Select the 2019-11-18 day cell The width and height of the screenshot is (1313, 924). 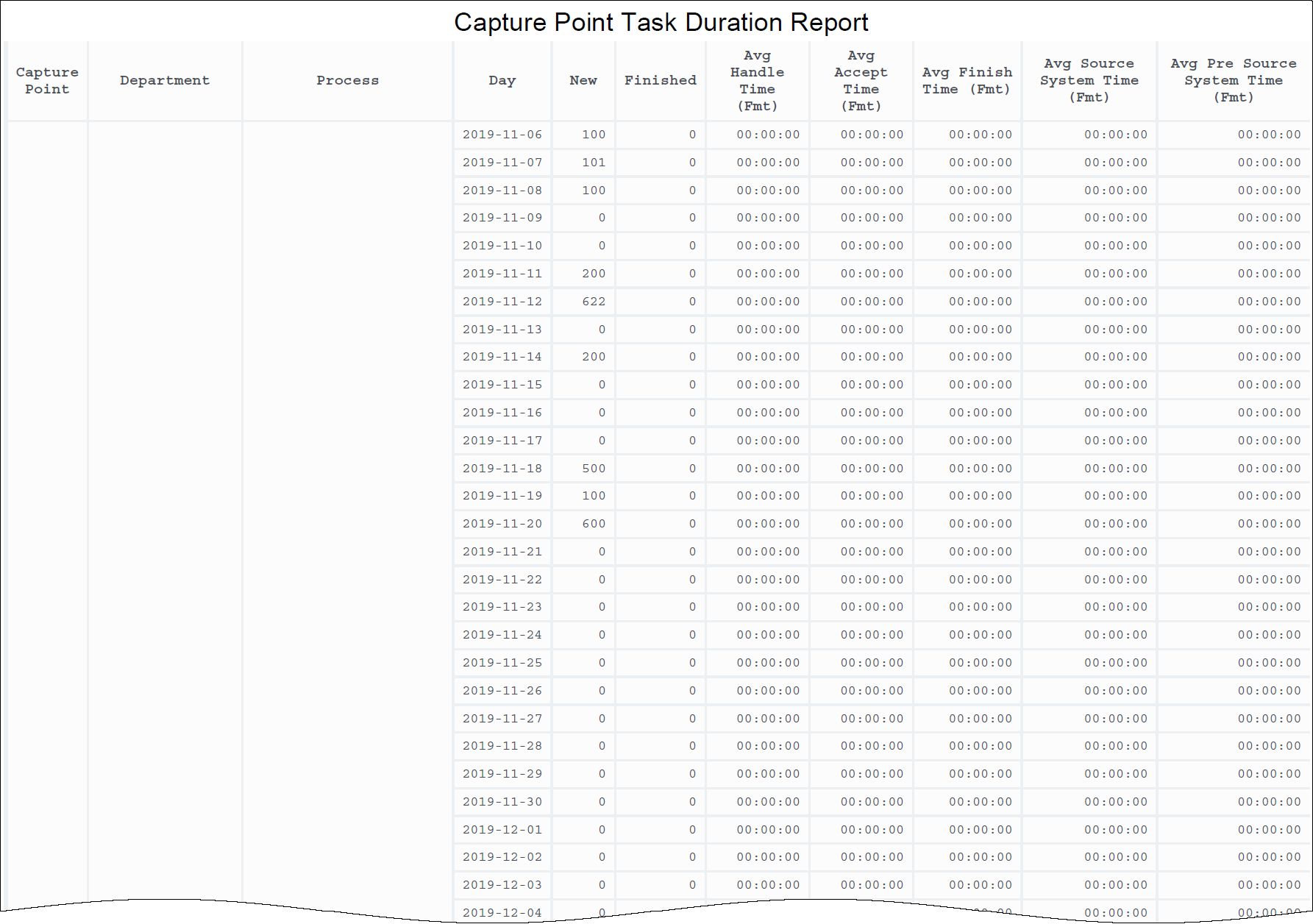(x=502, y=469)
